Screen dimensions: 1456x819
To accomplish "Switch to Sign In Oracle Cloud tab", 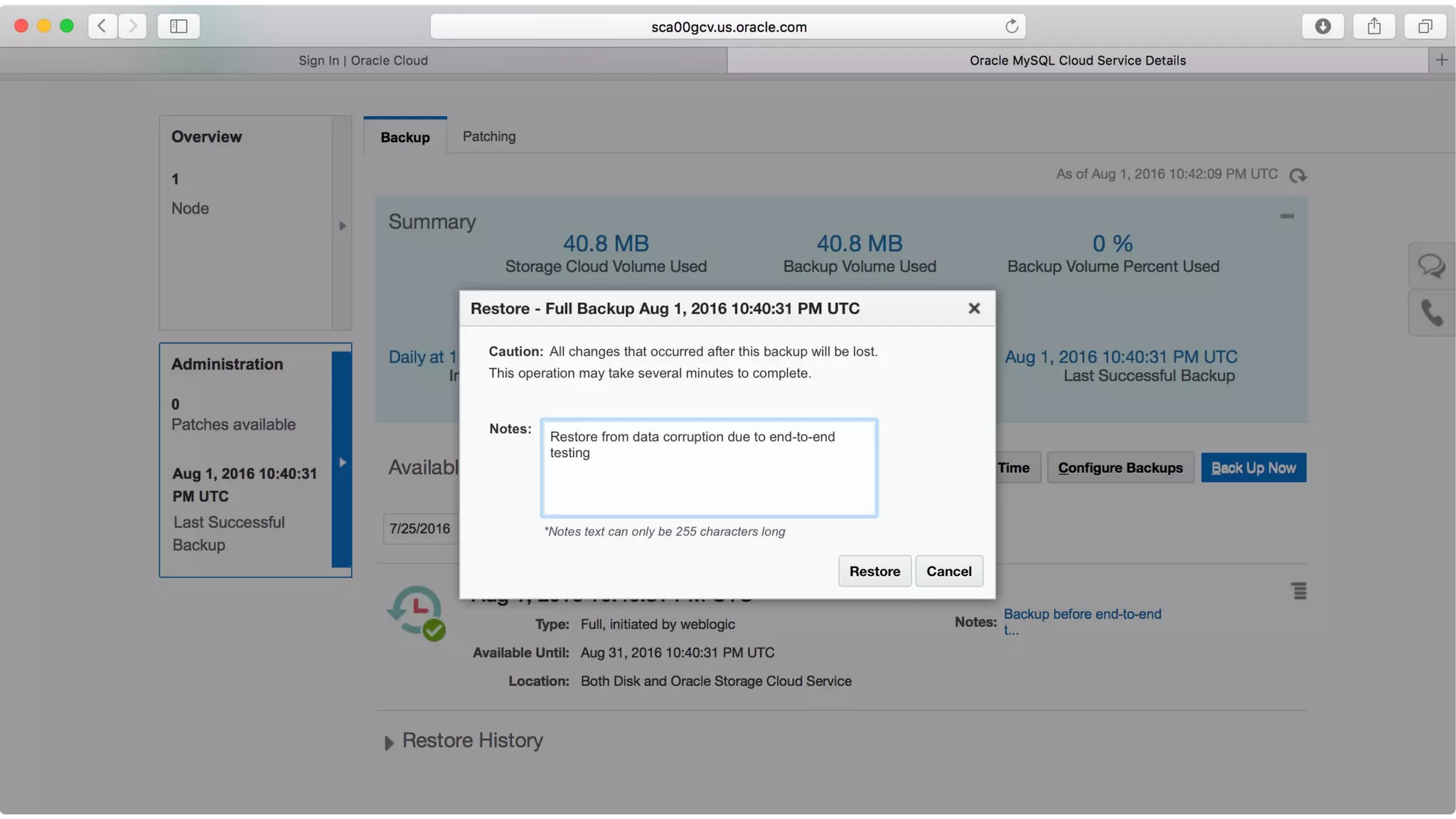I will [363, 60].
